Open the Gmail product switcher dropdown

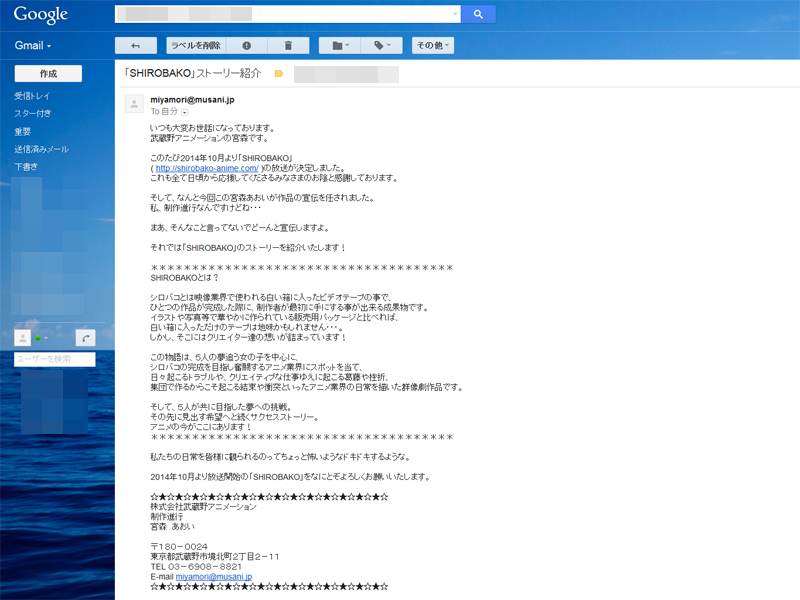pos(33,45)
